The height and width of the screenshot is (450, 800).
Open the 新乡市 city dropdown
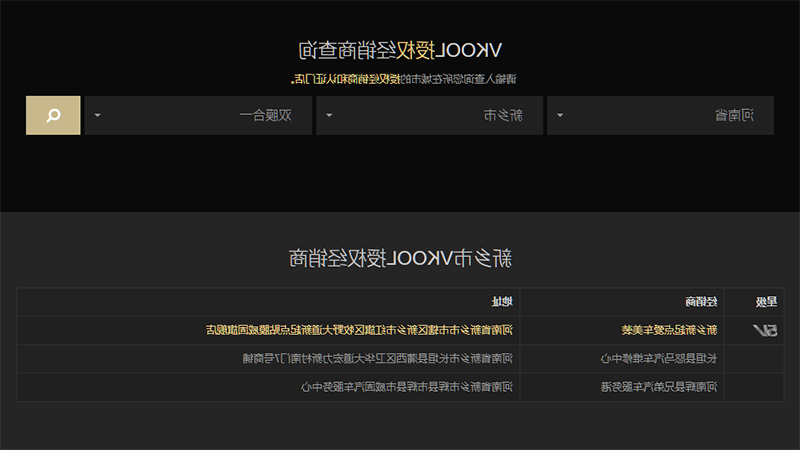pos(430,115)
